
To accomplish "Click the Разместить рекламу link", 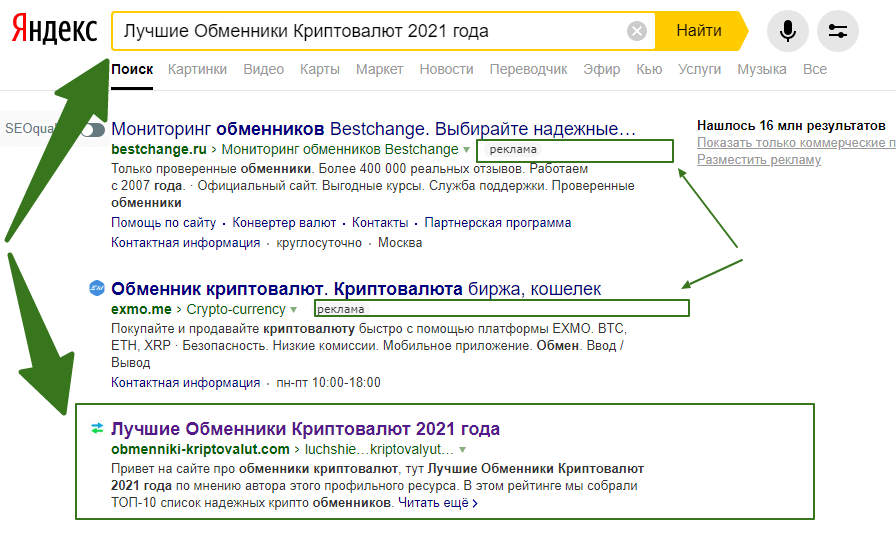I will 759,160.
